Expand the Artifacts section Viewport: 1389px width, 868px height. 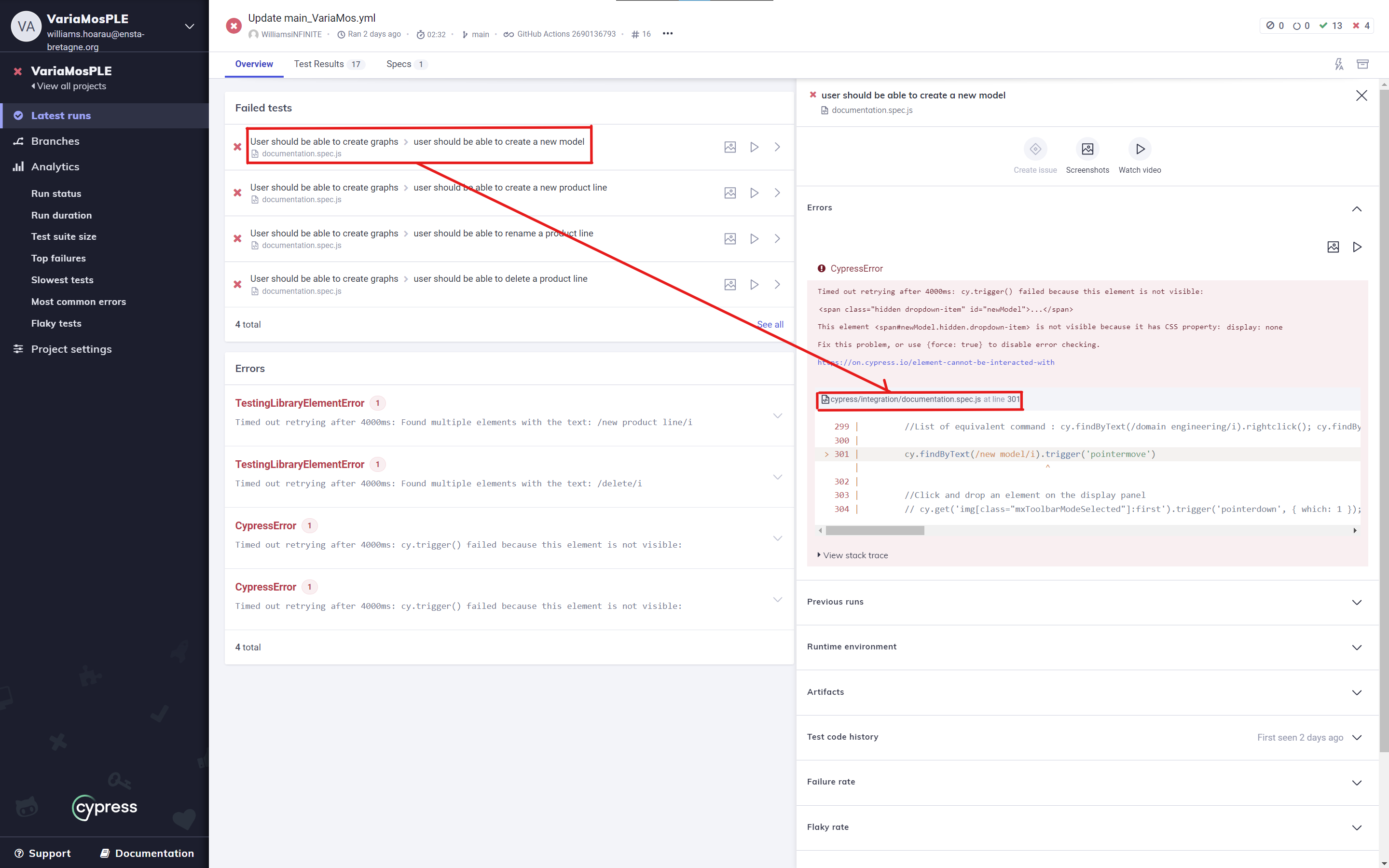coord(1356,692)
